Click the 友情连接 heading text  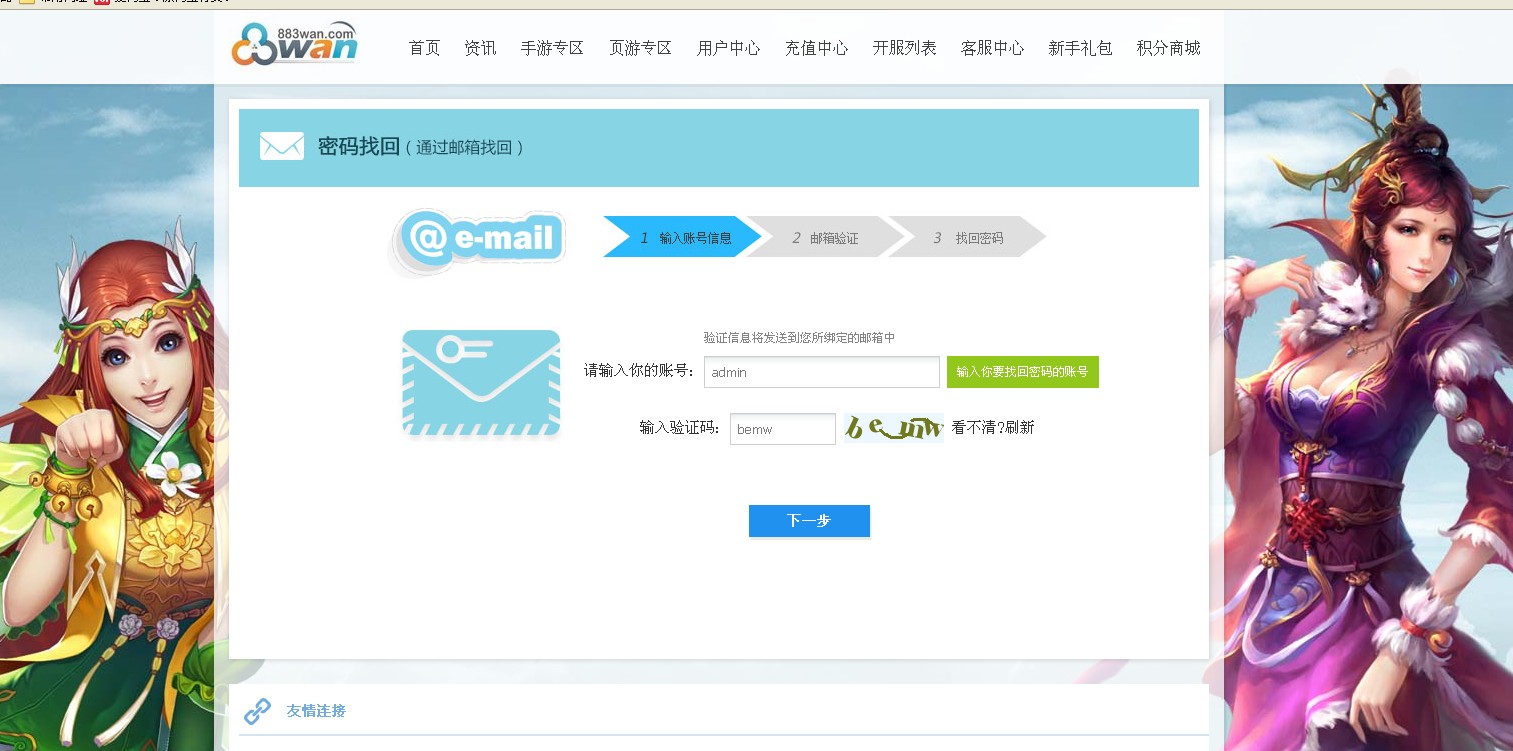coord(316,711)
